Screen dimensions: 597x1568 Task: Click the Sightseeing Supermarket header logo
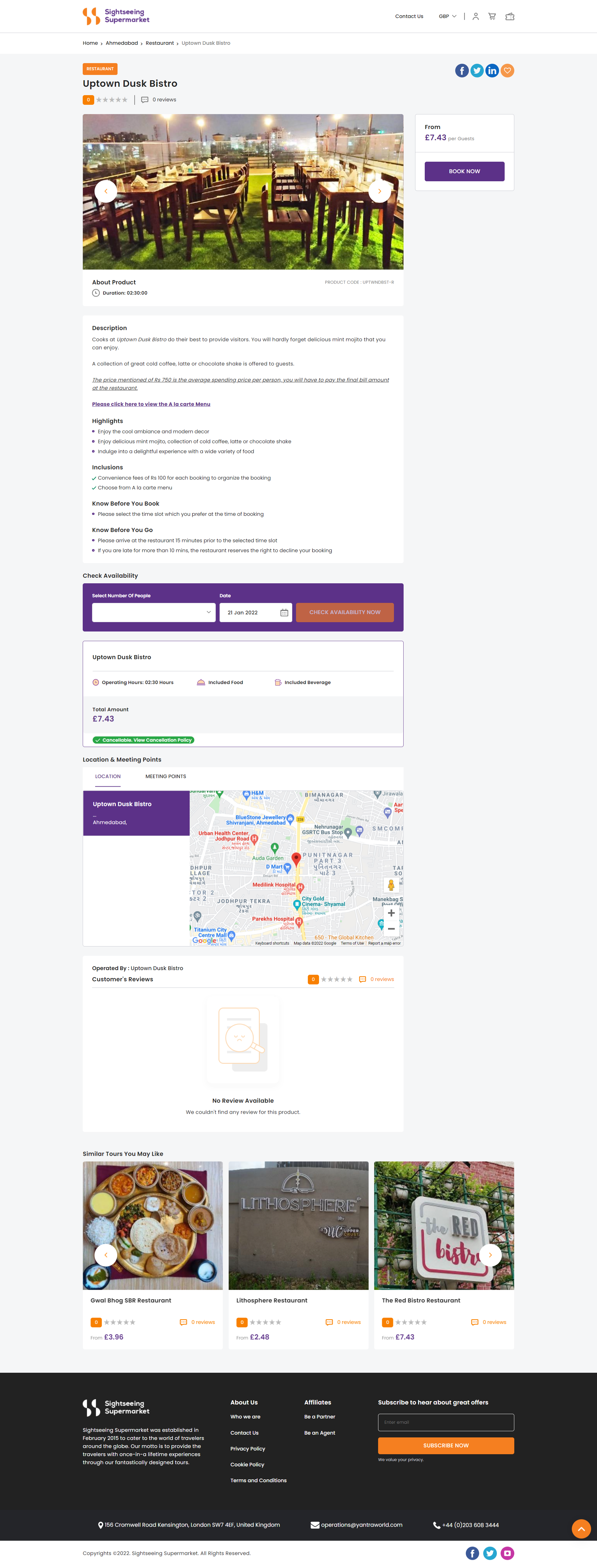pos(116,16)
